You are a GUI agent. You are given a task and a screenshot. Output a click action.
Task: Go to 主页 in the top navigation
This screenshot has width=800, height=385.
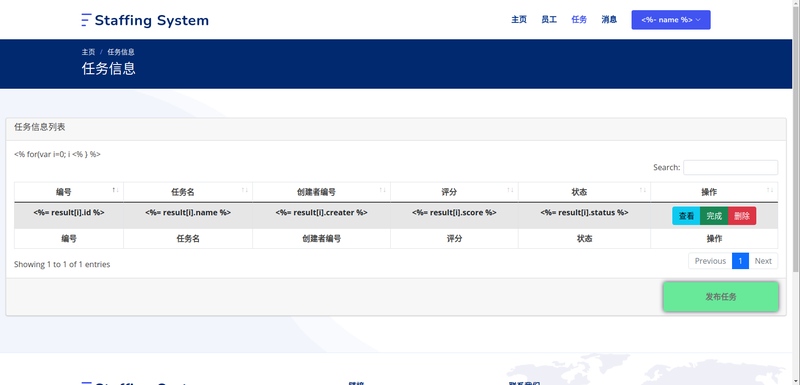pyautogui.click(x=519, y=20)
